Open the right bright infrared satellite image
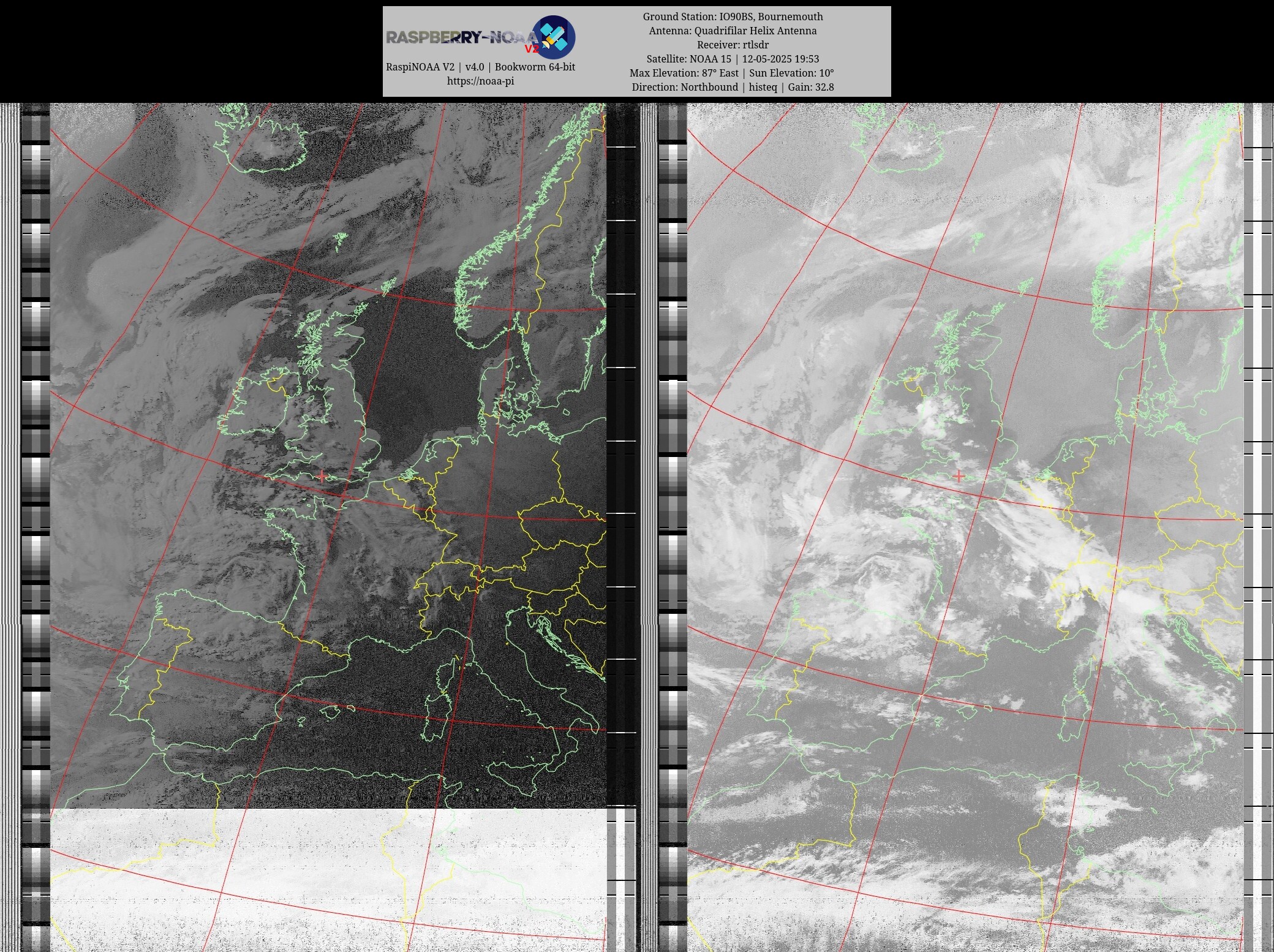1274x952 pixels. tap(965, 527)
